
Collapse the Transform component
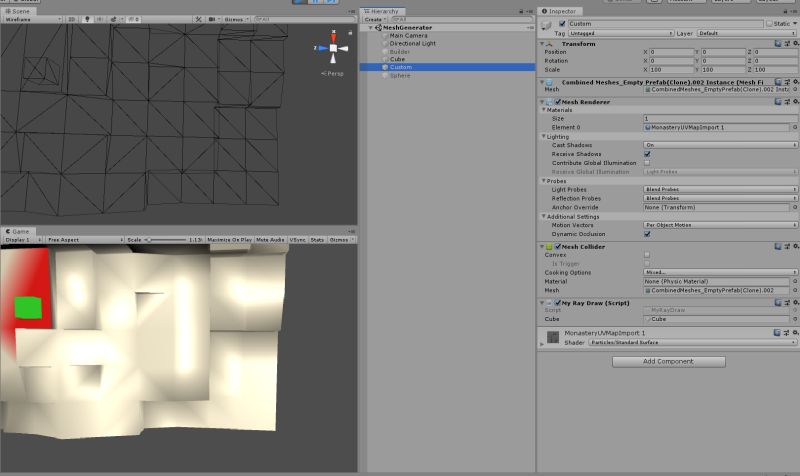[542, 44]
